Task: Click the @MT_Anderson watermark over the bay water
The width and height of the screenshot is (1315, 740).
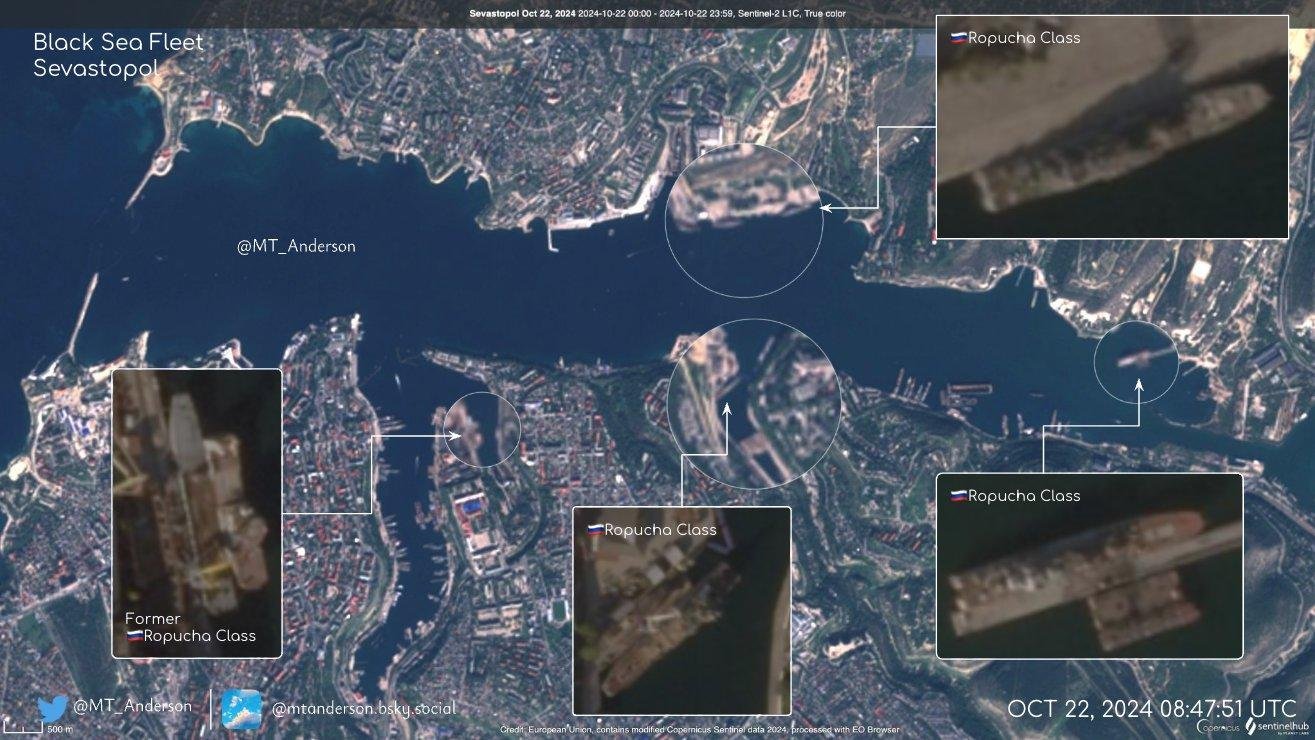Action: point(296,246)
